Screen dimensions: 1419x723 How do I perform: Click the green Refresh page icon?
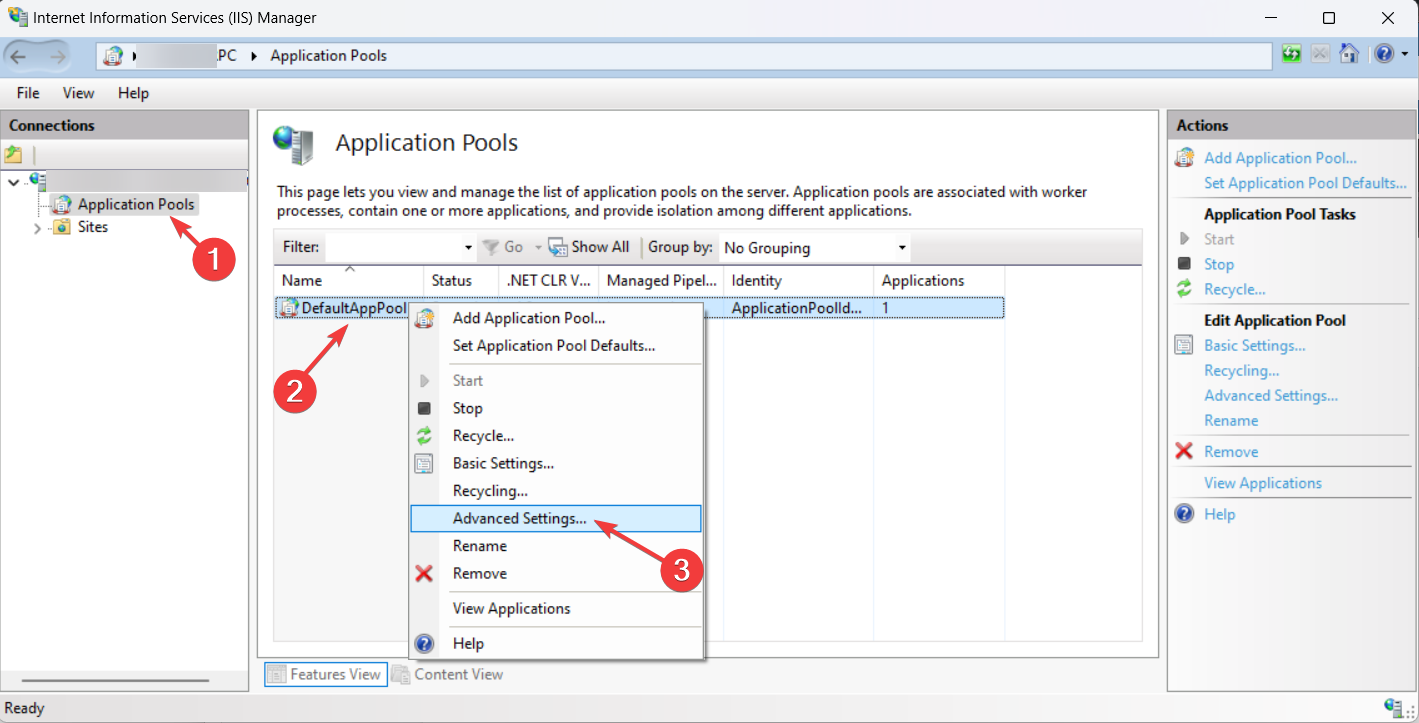tap(1292, 55)
